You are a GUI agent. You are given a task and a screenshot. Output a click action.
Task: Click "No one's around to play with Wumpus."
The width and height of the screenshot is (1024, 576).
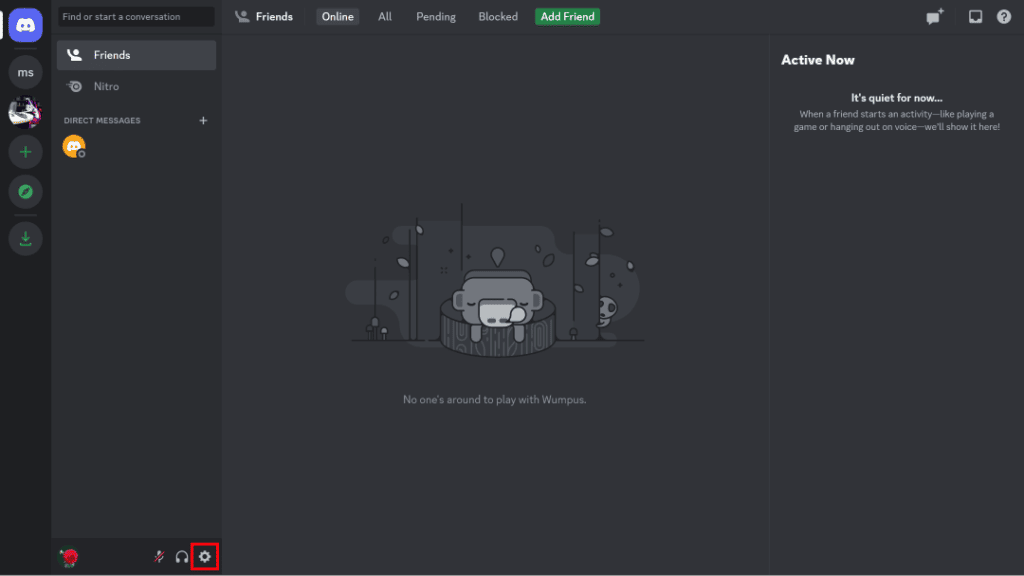494,400
